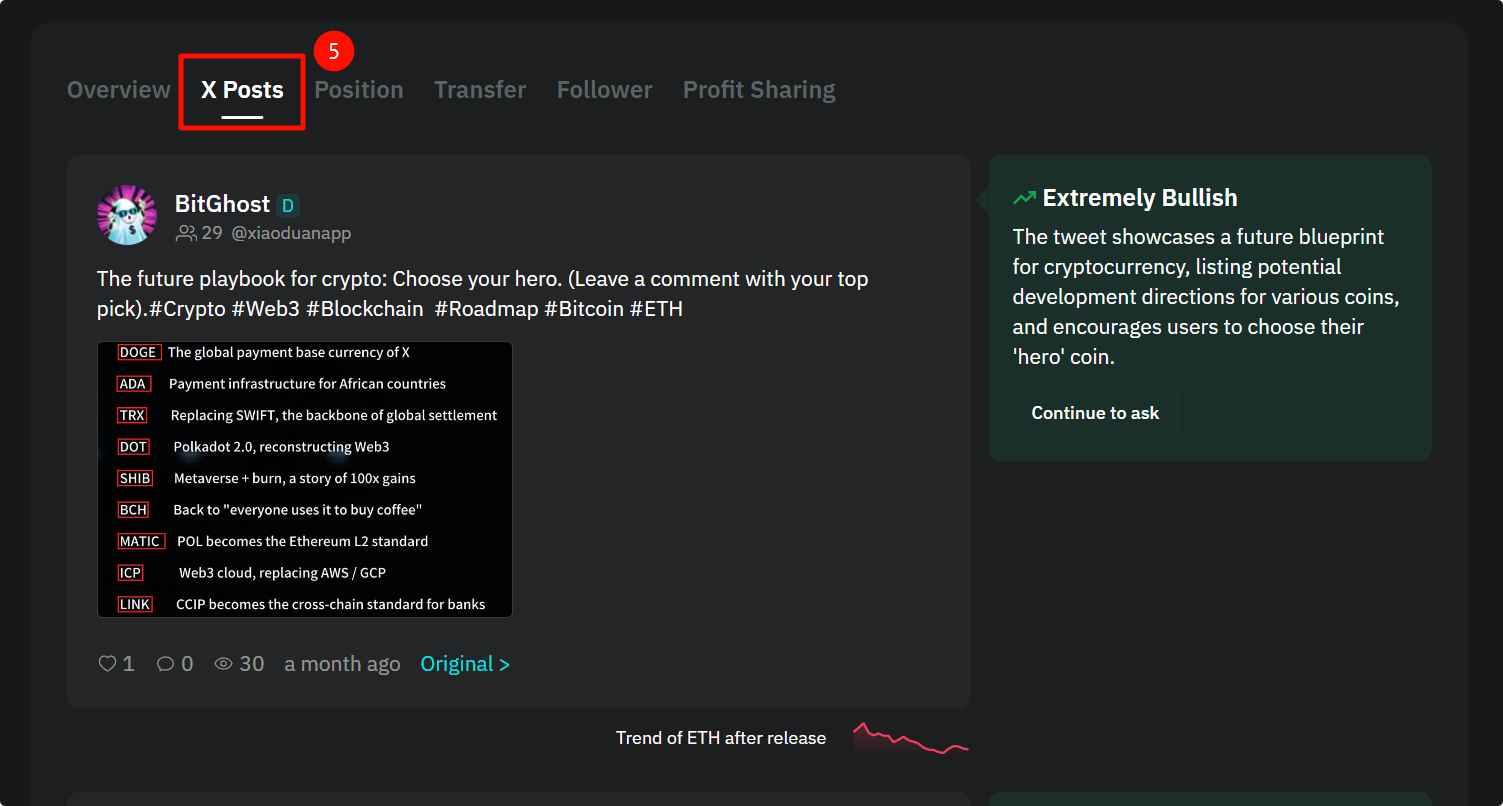Open comments via the speech bubble icon
The width and height of the screenshot is (1503, 806).
[166, 663]
